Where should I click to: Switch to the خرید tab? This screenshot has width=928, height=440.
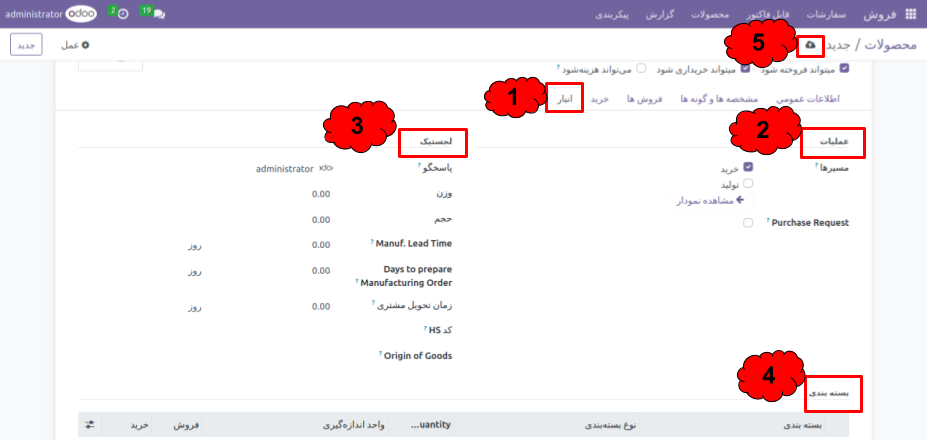(600, 99)
